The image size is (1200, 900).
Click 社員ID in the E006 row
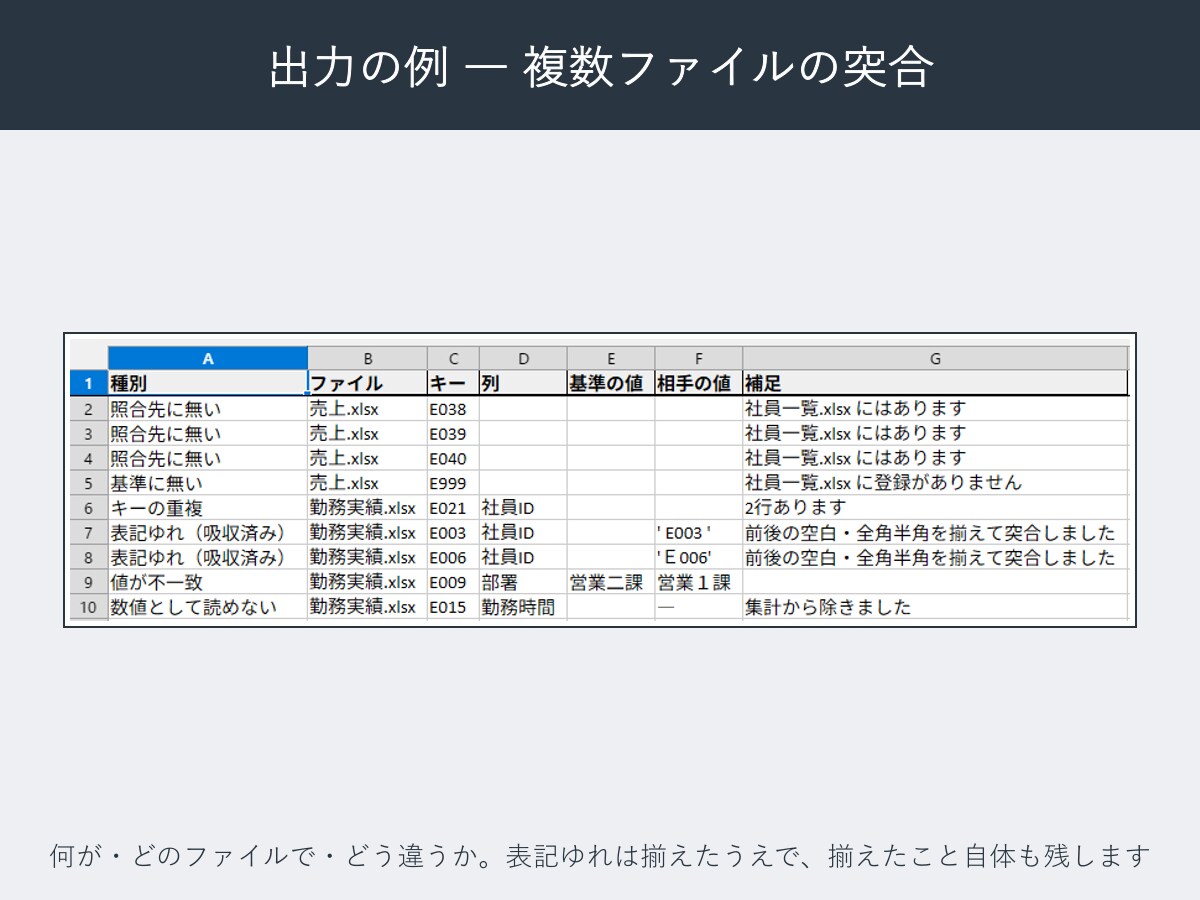(524, 558)
